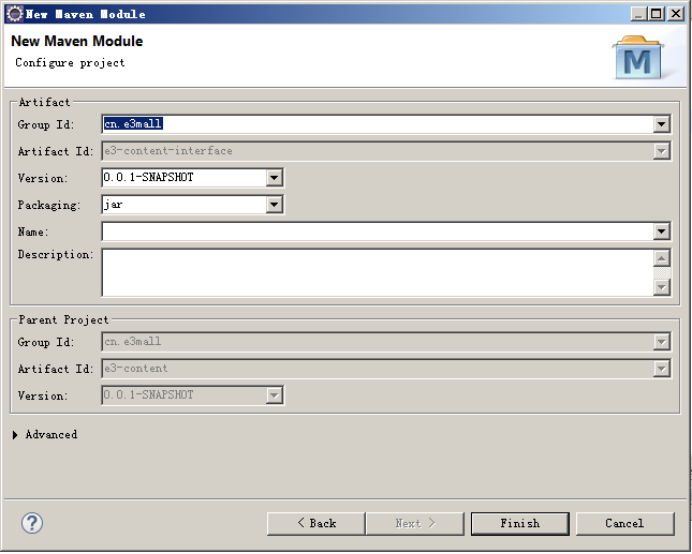Image resolution: width=692 pixels, height=554 pixels.
Task: Click the Cancel button
Action: tap(625, 524)
